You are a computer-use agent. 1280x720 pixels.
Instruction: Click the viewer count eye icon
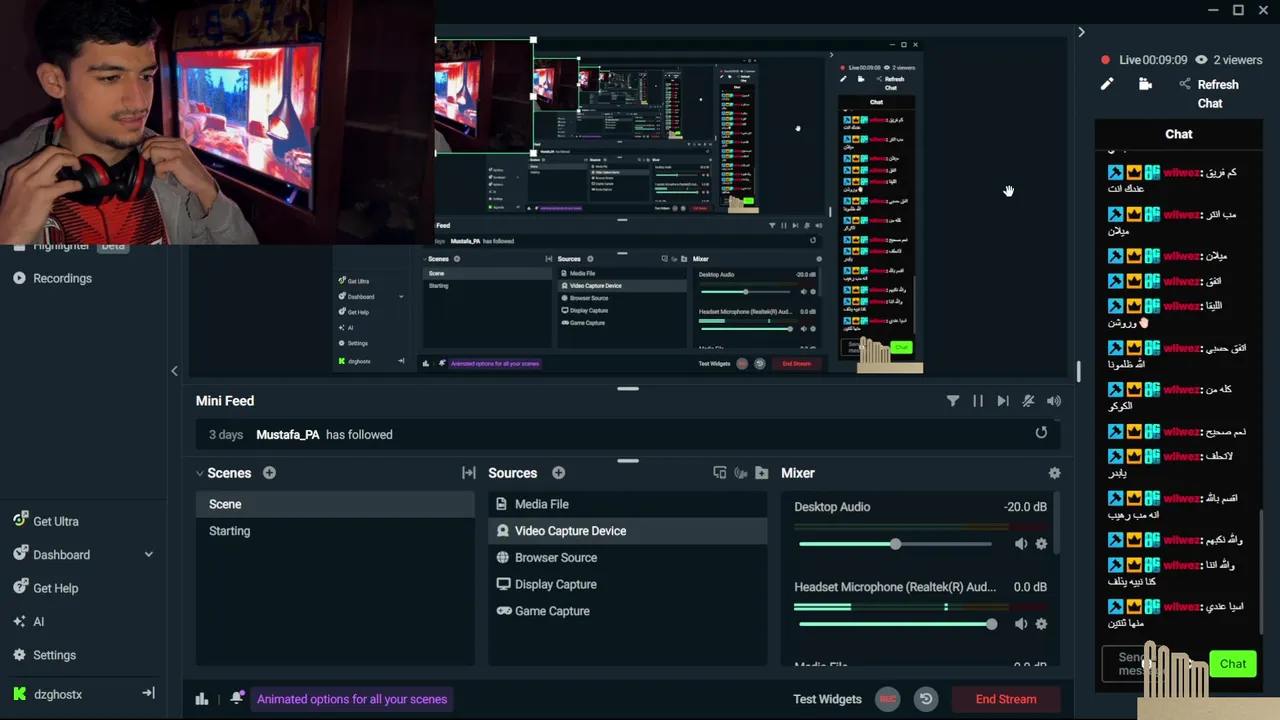[x=1201, y=60]
